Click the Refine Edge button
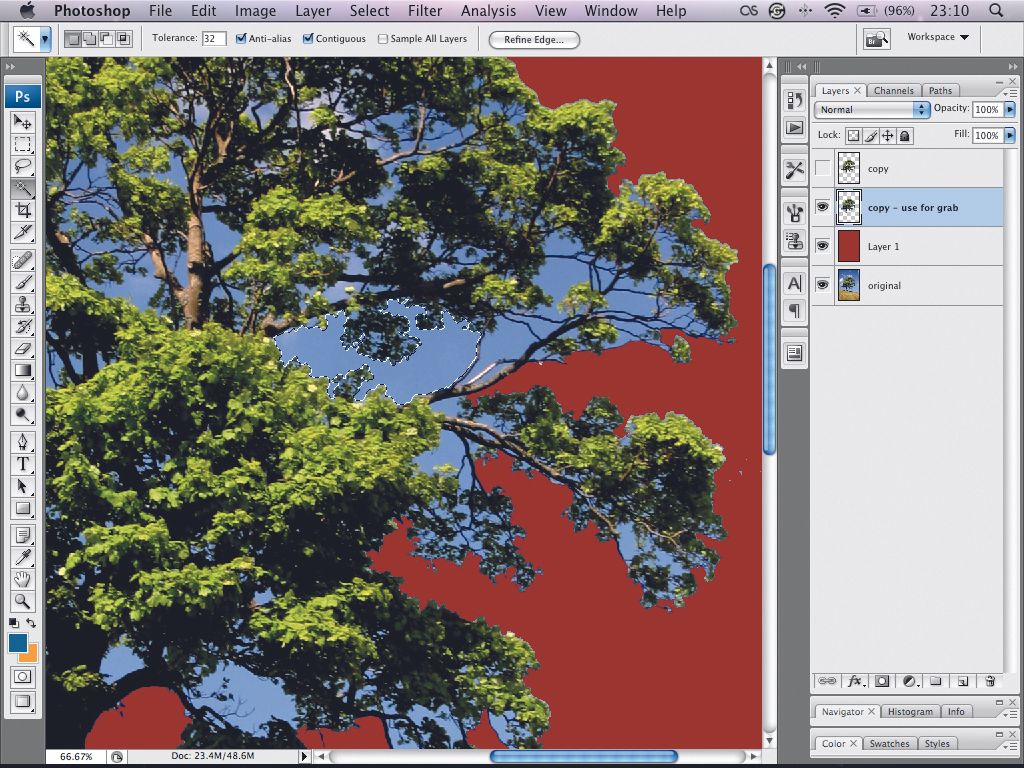The image size is (1024, 768). click(534, 40)
